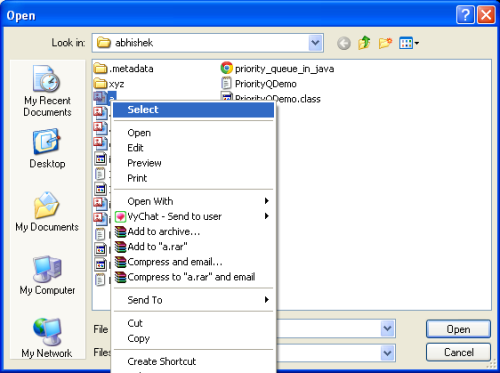Click Compress to "a.rar" and email
This screenshot has height=373, width=500.
pos(193,277)
